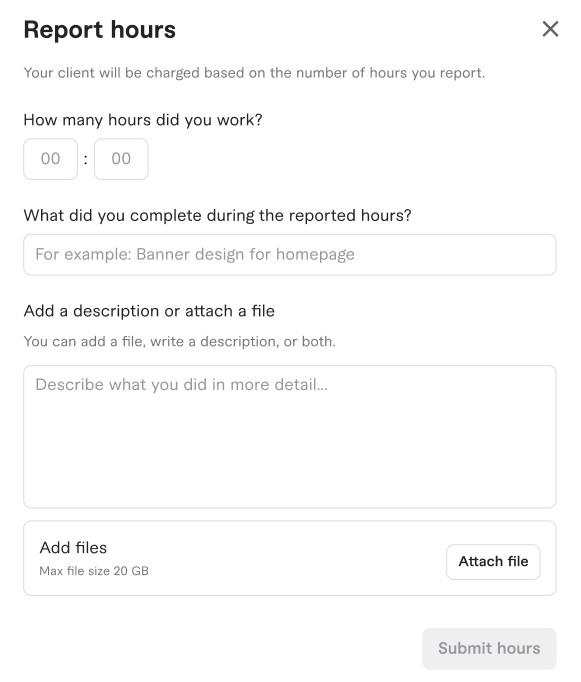Screen dimensions: 581x682
Task: Focus the hours input box showing 00
Action: [50, 159]
